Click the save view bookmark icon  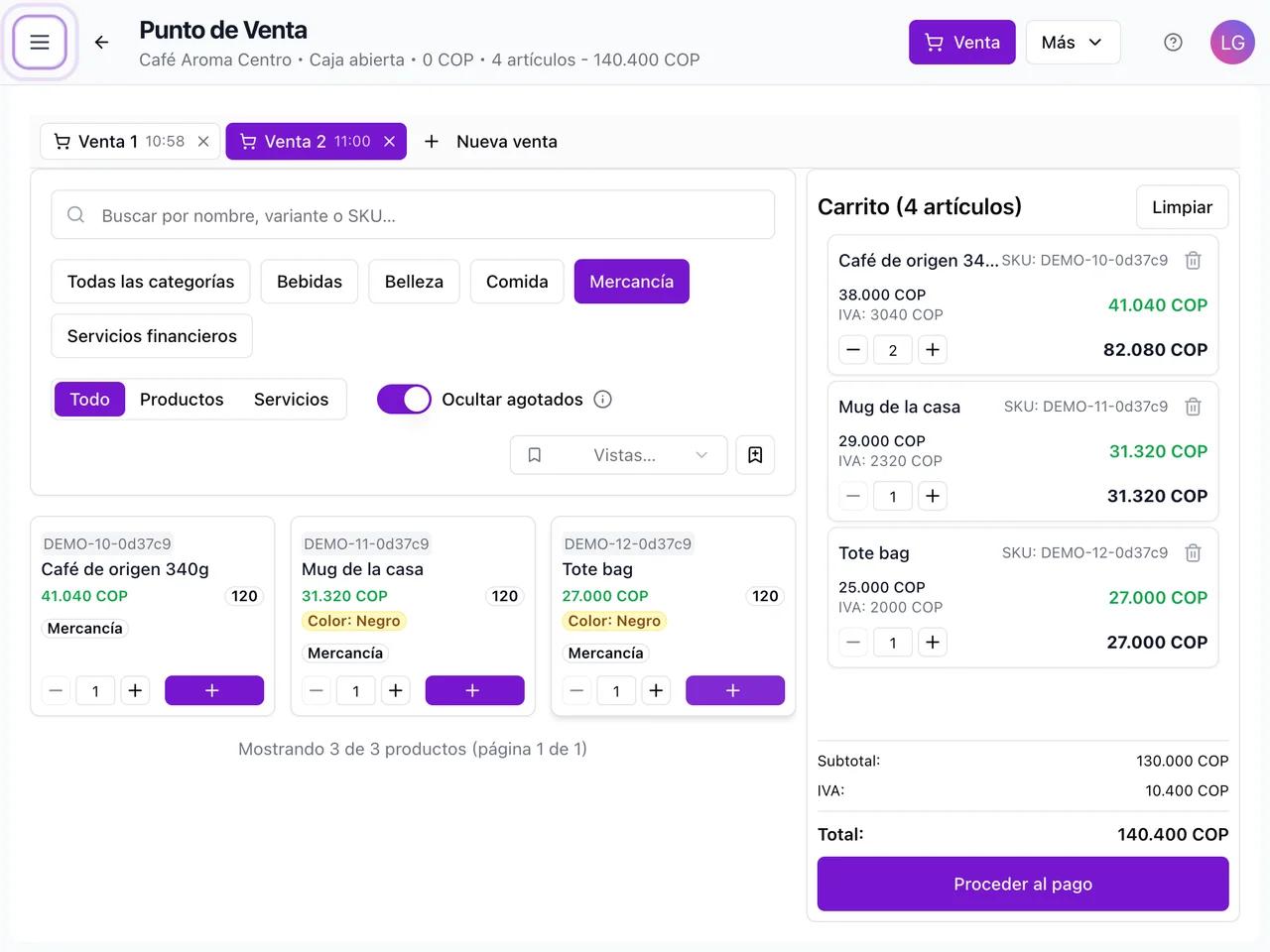tap(755, 455)
